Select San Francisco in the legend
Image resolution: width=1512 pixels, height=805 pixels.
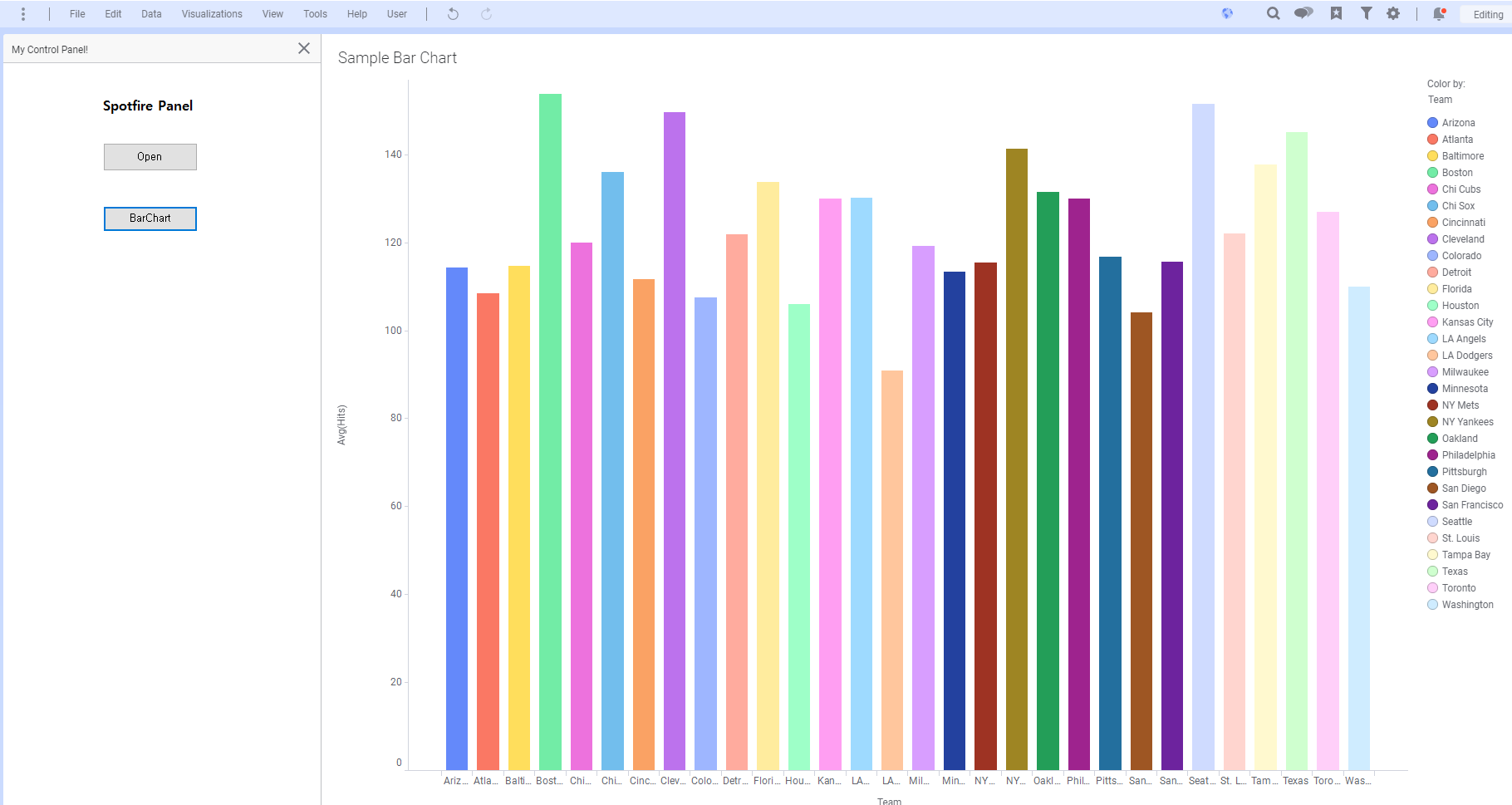click(1465, 505)
